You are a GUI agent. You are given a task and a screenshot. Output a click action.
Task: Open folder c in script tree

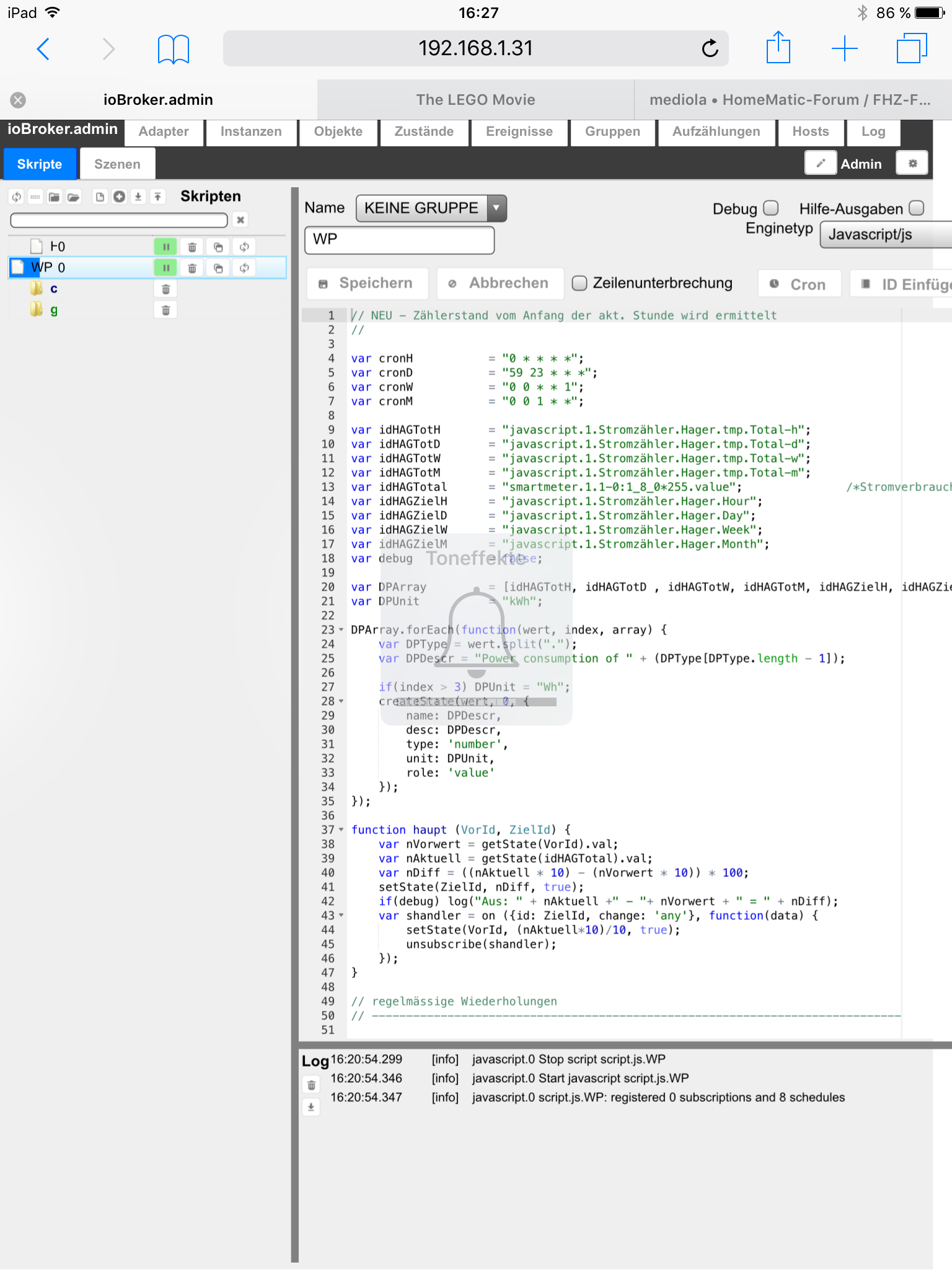tap(54, 289)
